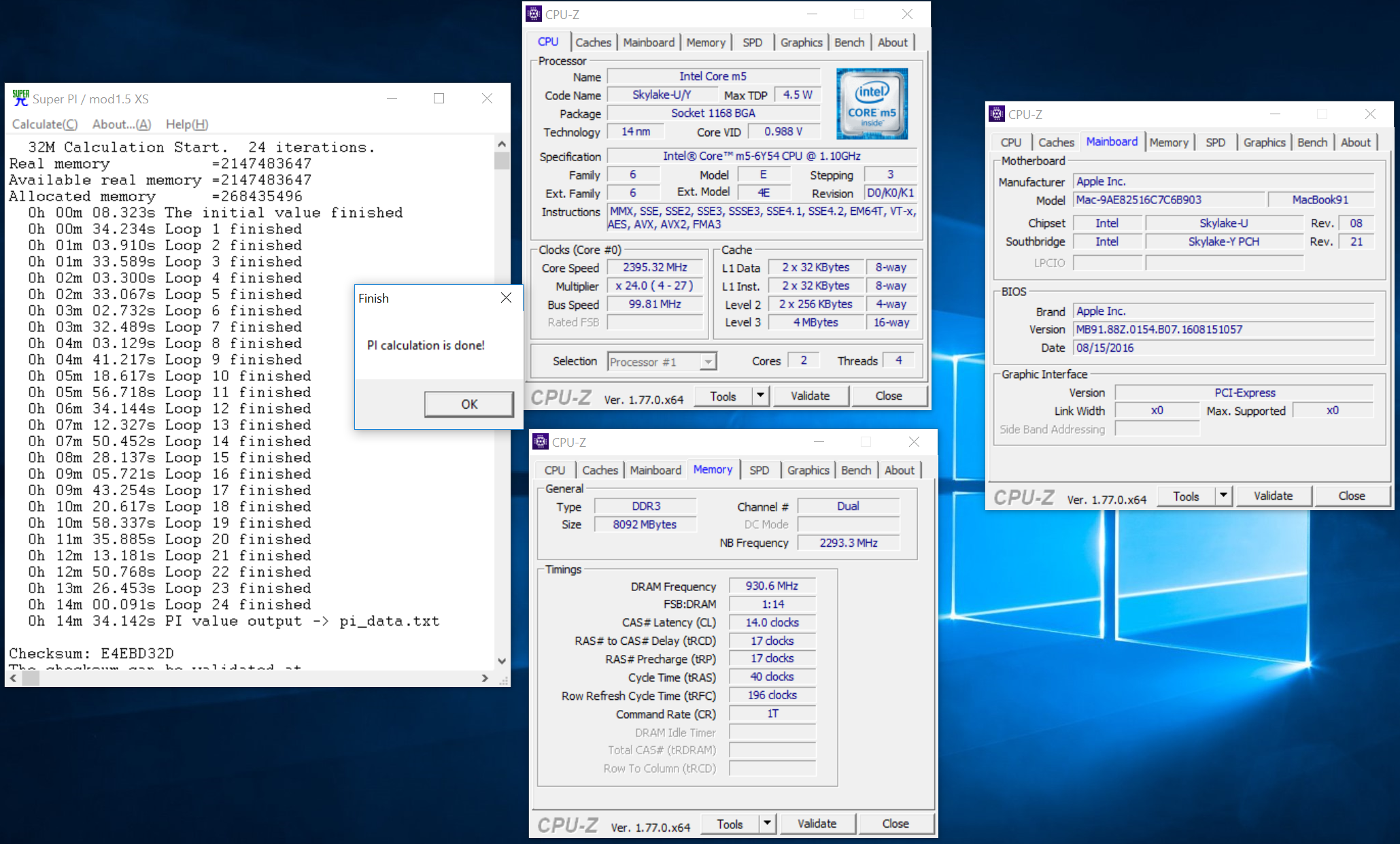Open the Calculate menu in Super PI
Screen dimensions: 1400x844
(45, 124)
